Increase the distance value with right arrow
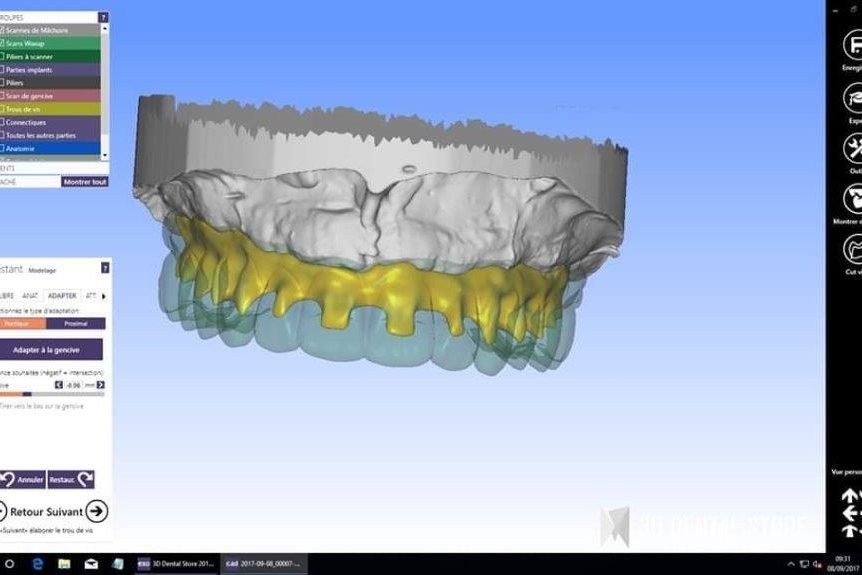The height and width of the screenshot is (575, 862). coord(99,384)
